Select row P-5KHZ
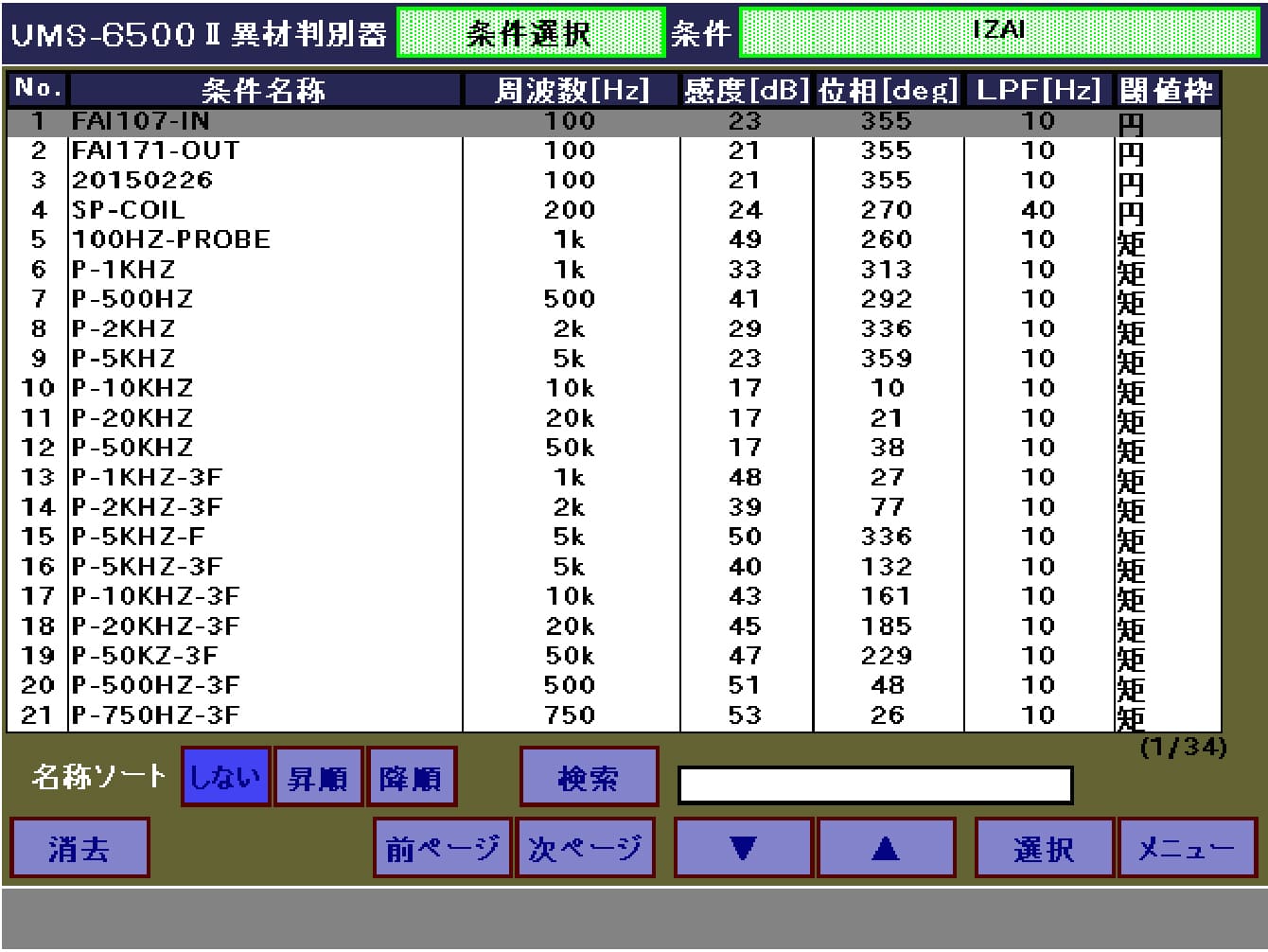The width and height of the screenshot is (1268, 952). coord(613,359)
